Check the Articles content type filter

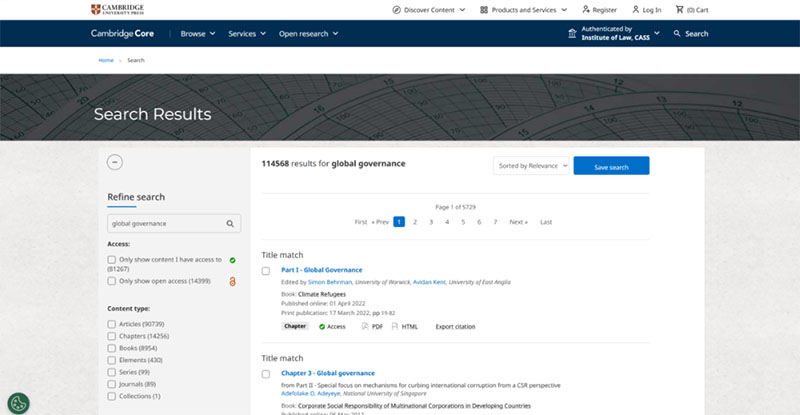(x=112, y=324)
